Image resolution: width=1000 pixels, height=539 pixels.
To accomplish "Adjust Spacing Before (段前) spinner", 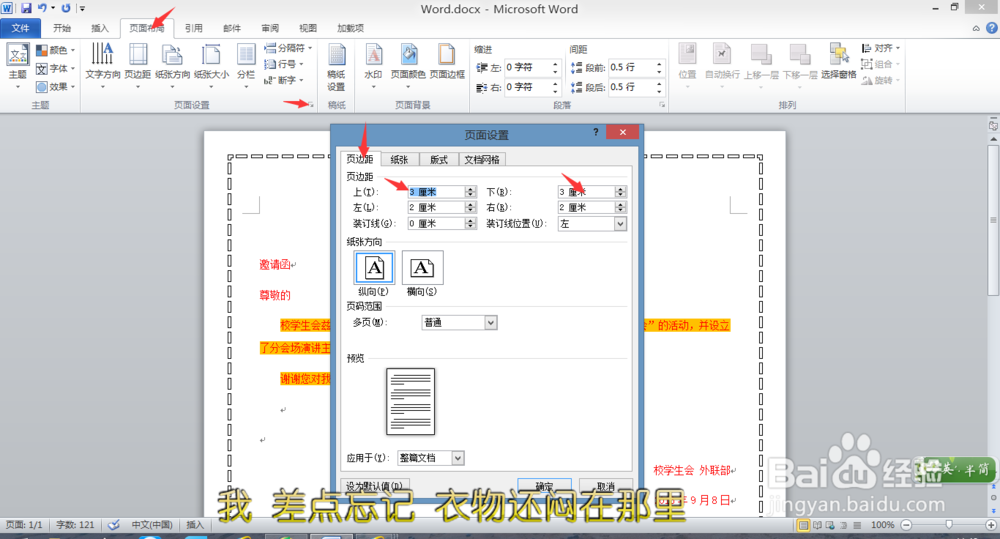I will (x=659, y=67).
